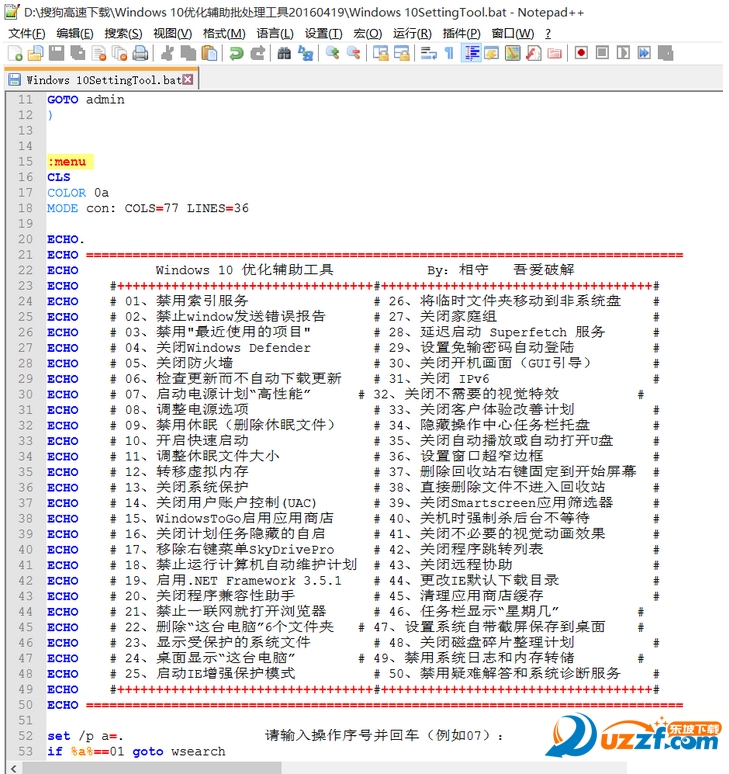Click the Close document toolbar icon
Image resolution: width=729 pixels, height=774 pixels.
click(x=99, y=53)
